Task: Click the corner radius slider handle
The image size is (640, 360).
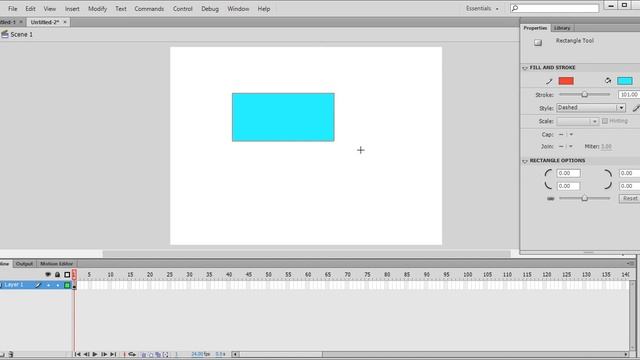Action: pos(584,198)
